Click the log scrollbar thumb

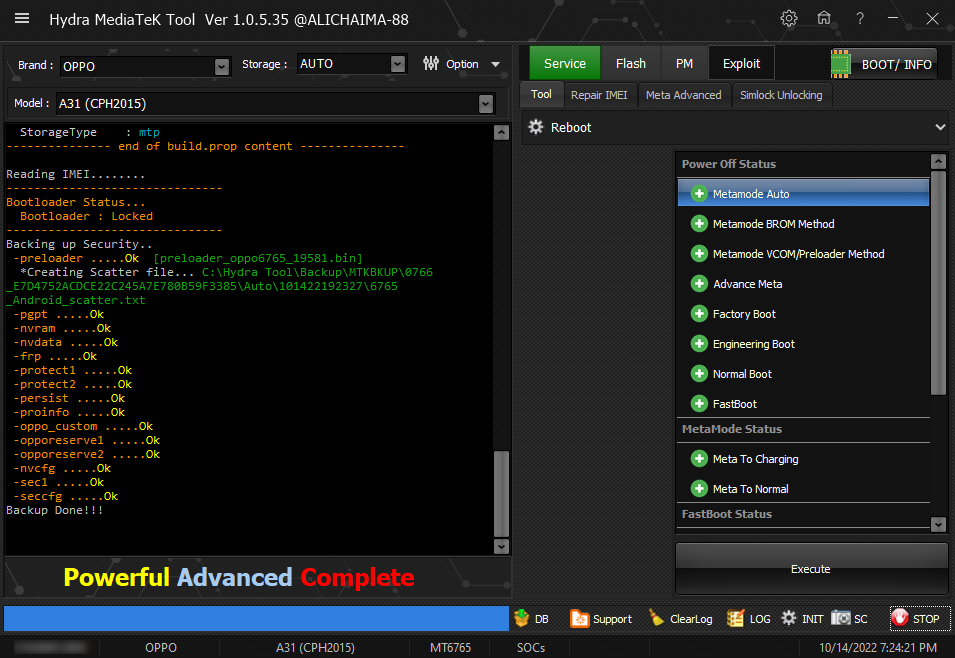point(501,494)
